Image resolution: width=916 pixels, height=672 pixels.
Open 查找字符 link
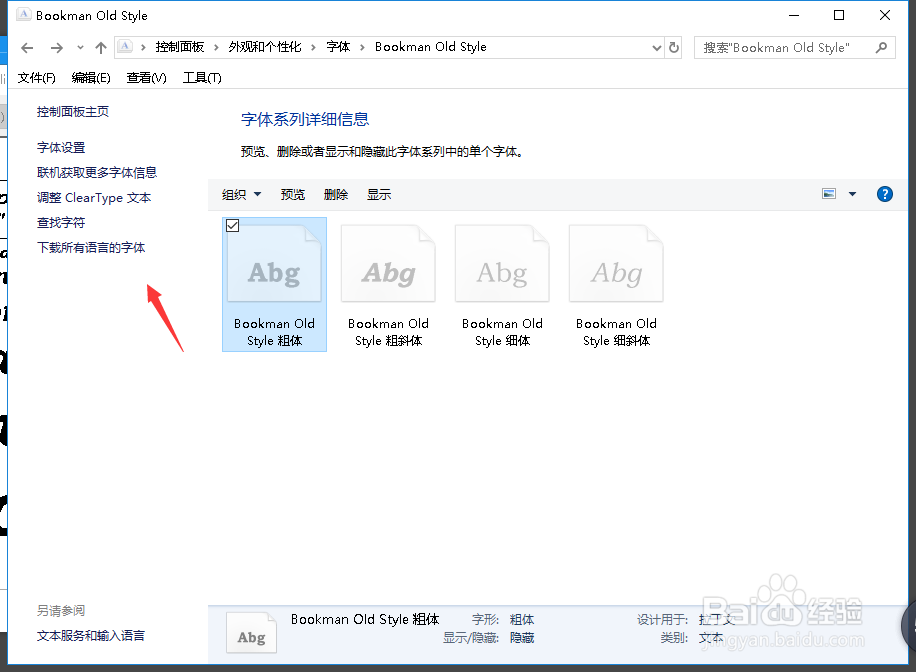coord(61,223)
